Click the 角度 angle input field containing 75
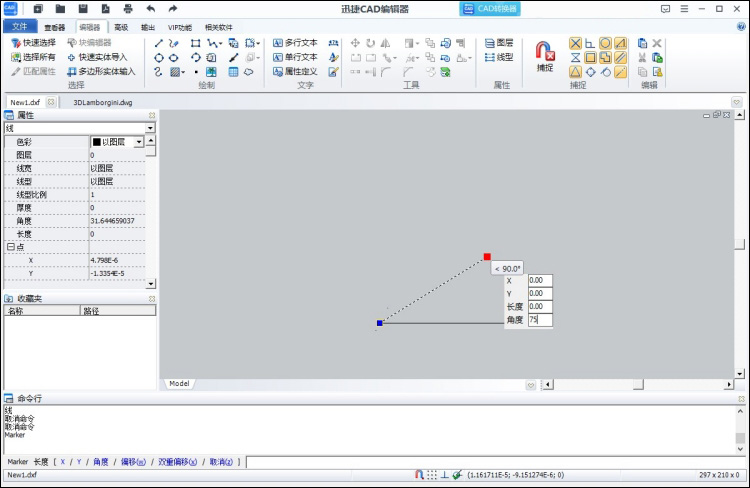Image resolution: width=750 pixels, height=488 pixels. tap(540, 320)
